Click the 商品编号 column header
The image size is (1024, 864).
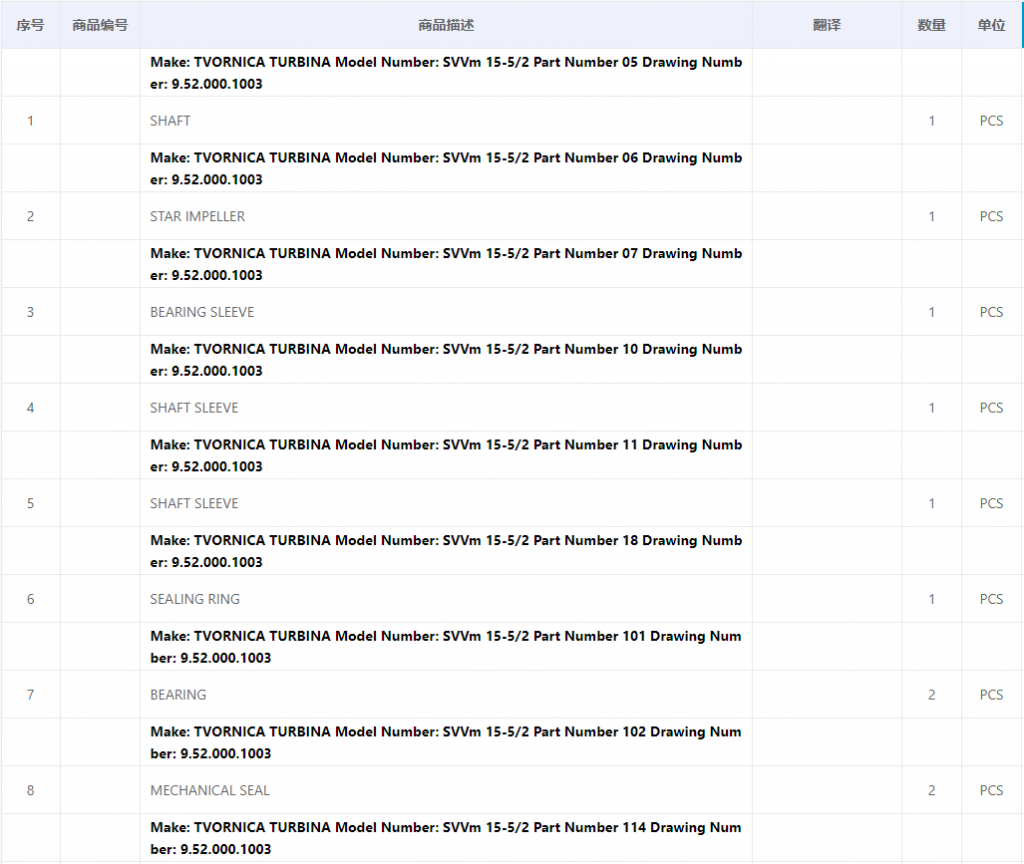pos(100,25)
